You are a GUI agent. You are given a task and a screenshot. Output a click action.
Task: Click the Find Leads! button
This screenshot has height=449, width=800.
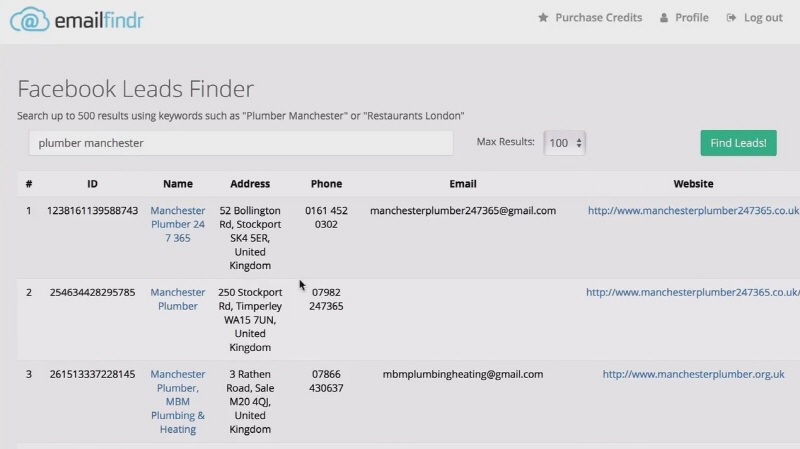[738, 143]
